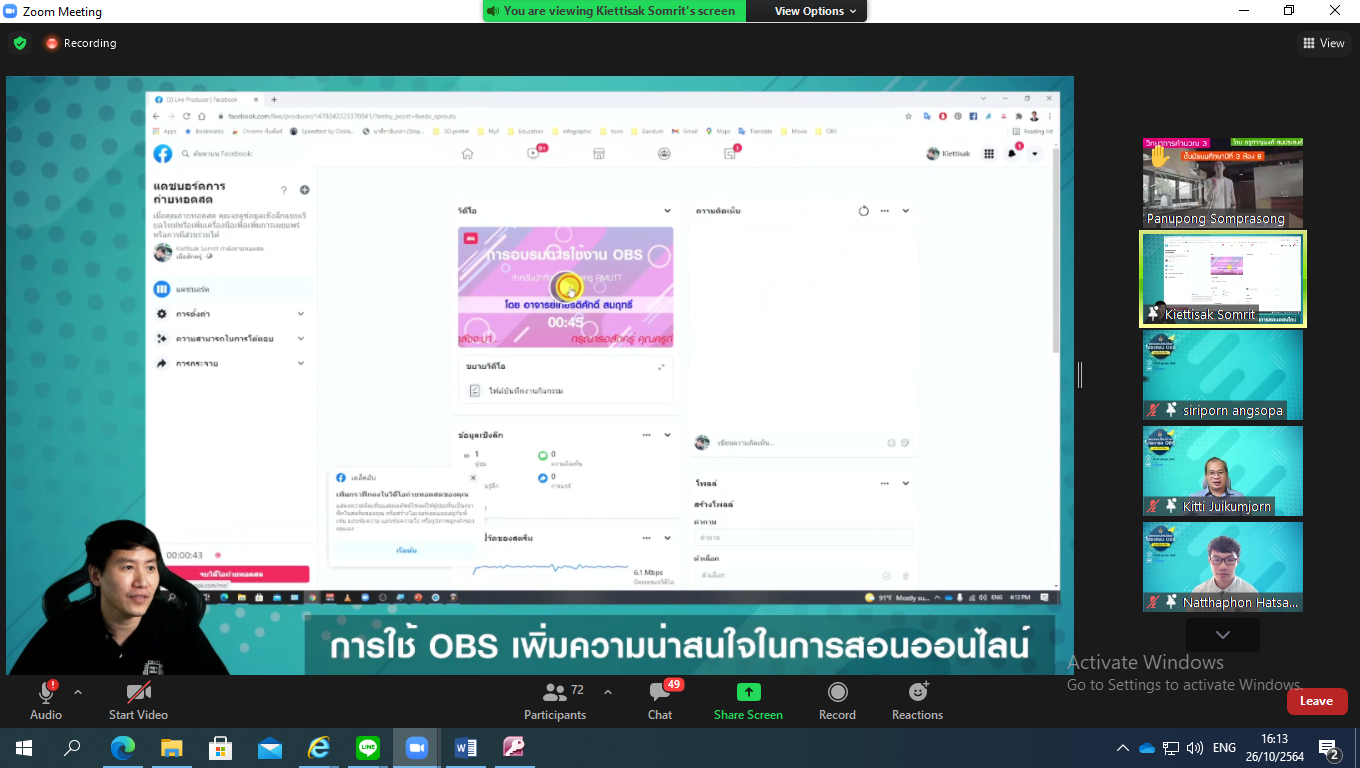Open the Mail app from the taskbar
1360x768 pixels.
[269, 747]
